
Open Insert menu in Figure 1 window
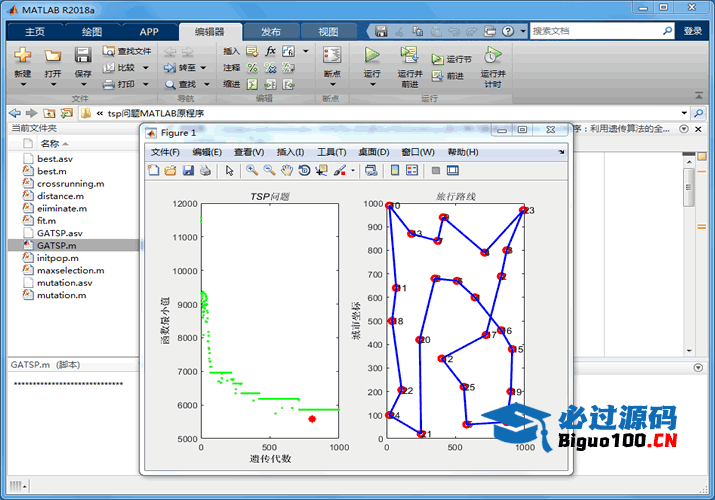click(x=290, y=152)
